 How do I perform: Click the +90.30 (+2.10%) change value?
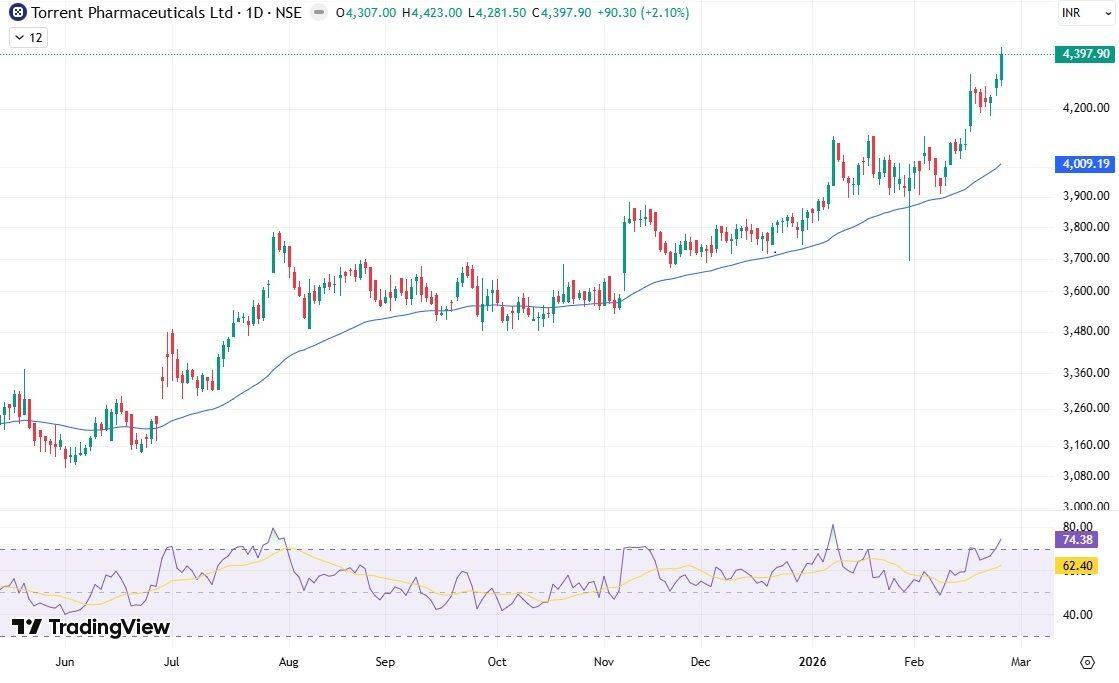point(643,13)
